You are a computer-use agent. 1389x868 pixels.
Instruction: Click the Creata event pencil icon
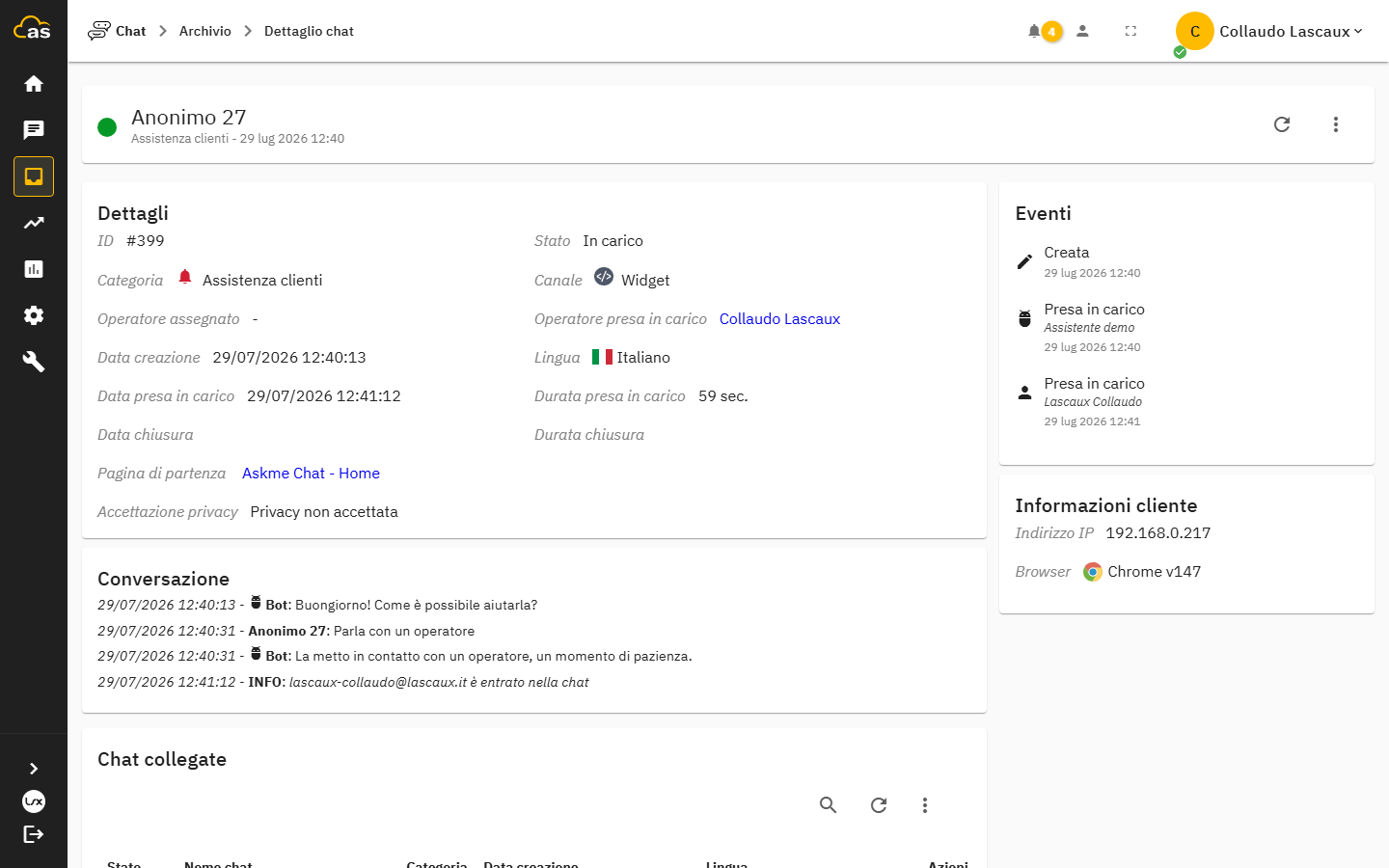pos(1024,261)
